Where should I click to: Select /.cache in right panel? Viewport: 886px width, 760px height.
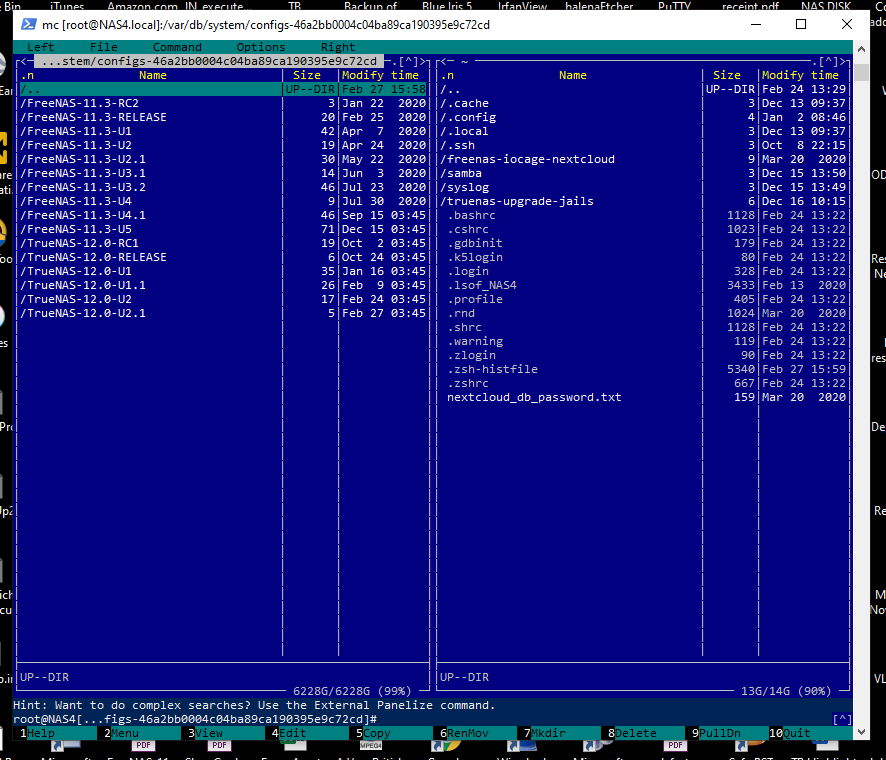tap(643, 103)
